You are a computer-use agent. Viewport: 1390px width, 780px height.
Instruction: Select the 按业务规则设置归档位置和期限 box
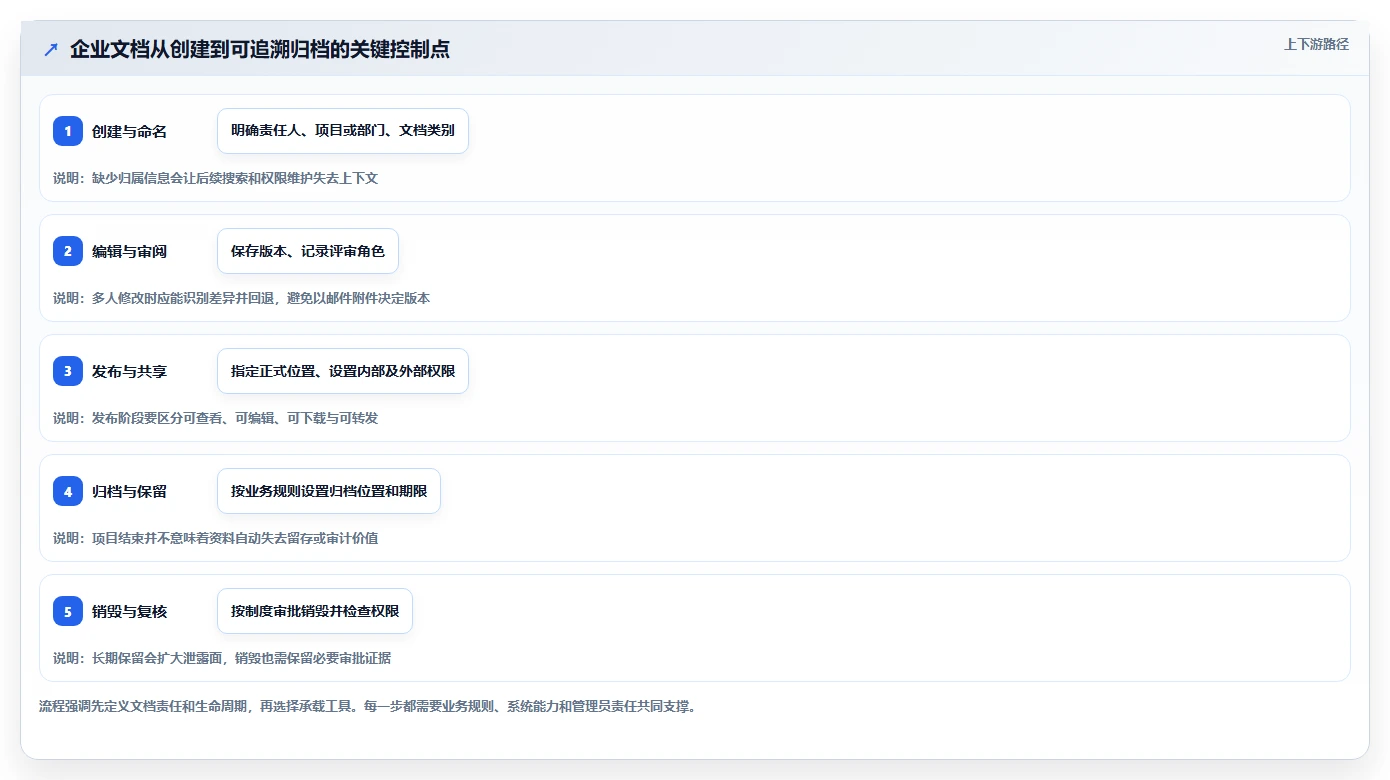point(329,491)
